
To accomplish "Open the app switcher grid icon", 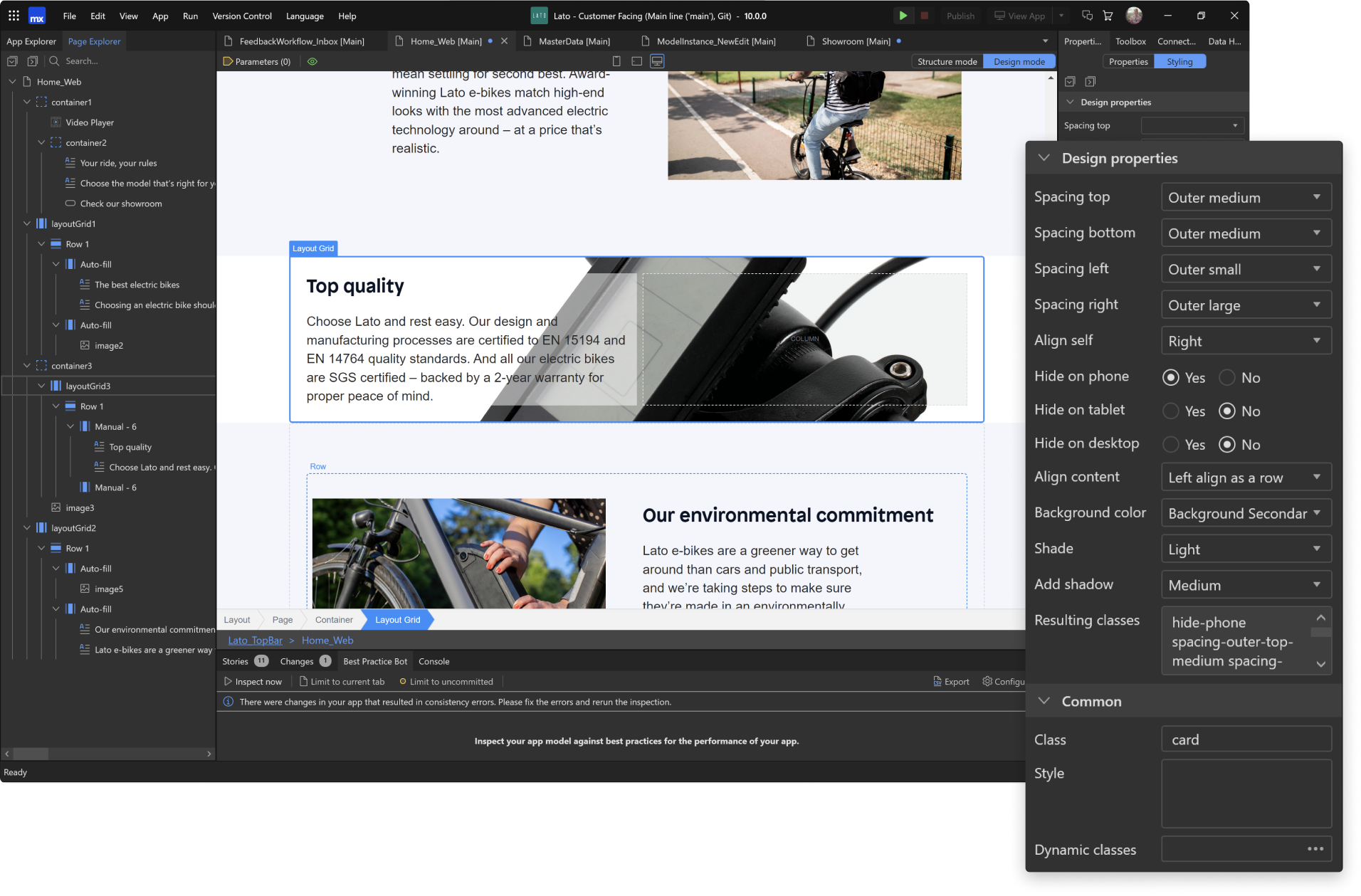I will click(x=14, y=16).
